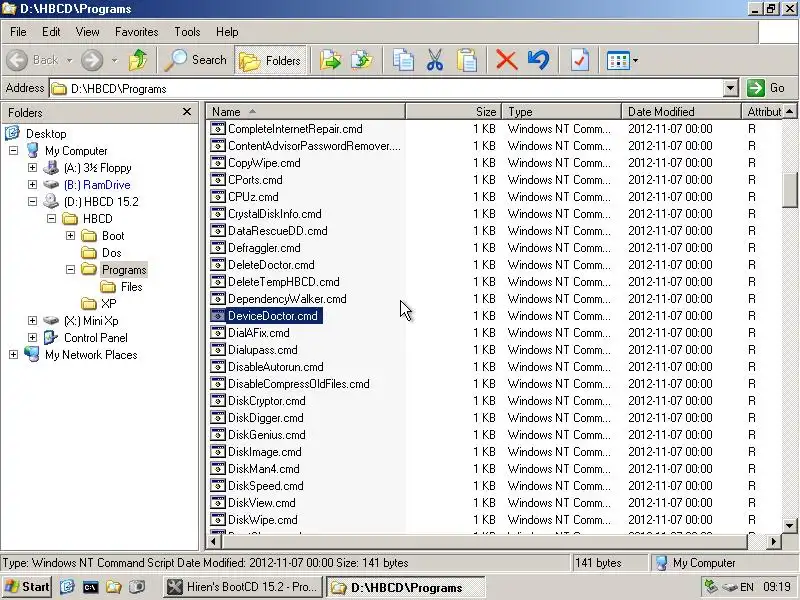The width and height of the screenshot is (800, 600).
Task: Open the Tools menu
Action: pyautogui.click(x=187, y=32)
